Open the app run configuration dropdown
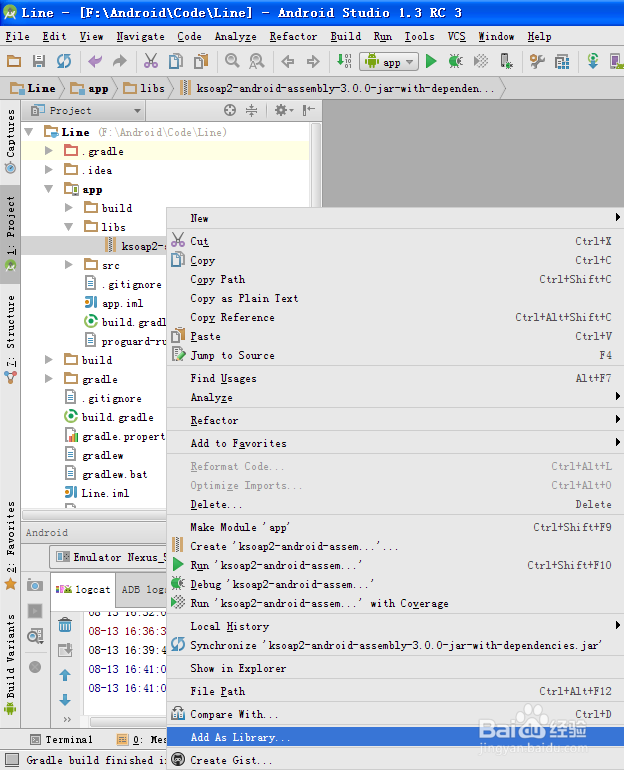This screenshot has height=770, width=624. (x=389, y=62)
